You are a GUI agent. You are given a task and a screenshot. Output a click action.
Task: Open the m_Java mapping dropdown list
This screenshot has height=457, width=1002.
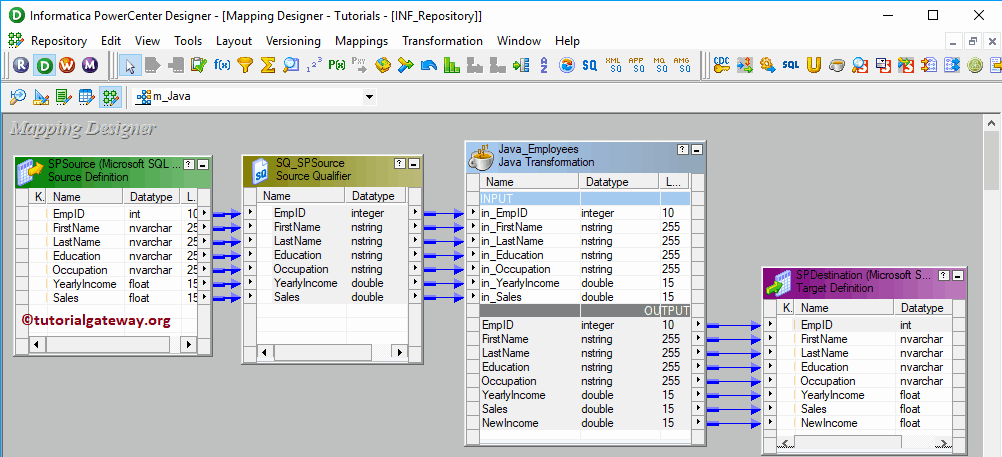[369, 97]
